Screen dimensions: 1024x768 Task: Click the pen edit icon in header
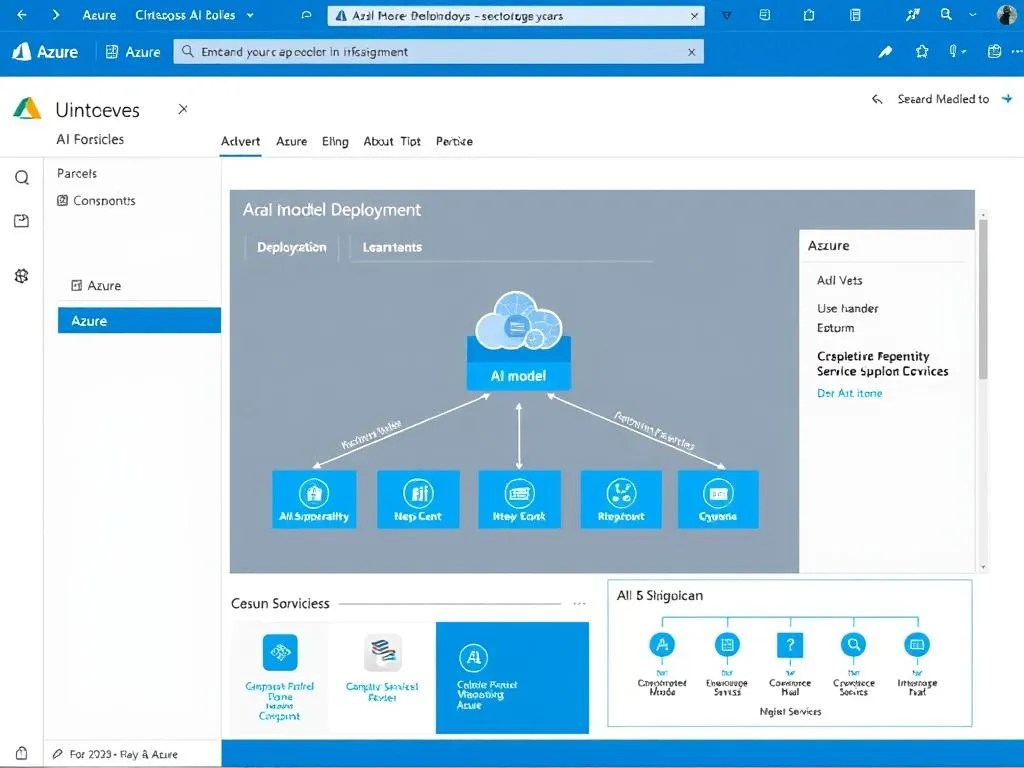pyautogui.click(x=885, y=52)
